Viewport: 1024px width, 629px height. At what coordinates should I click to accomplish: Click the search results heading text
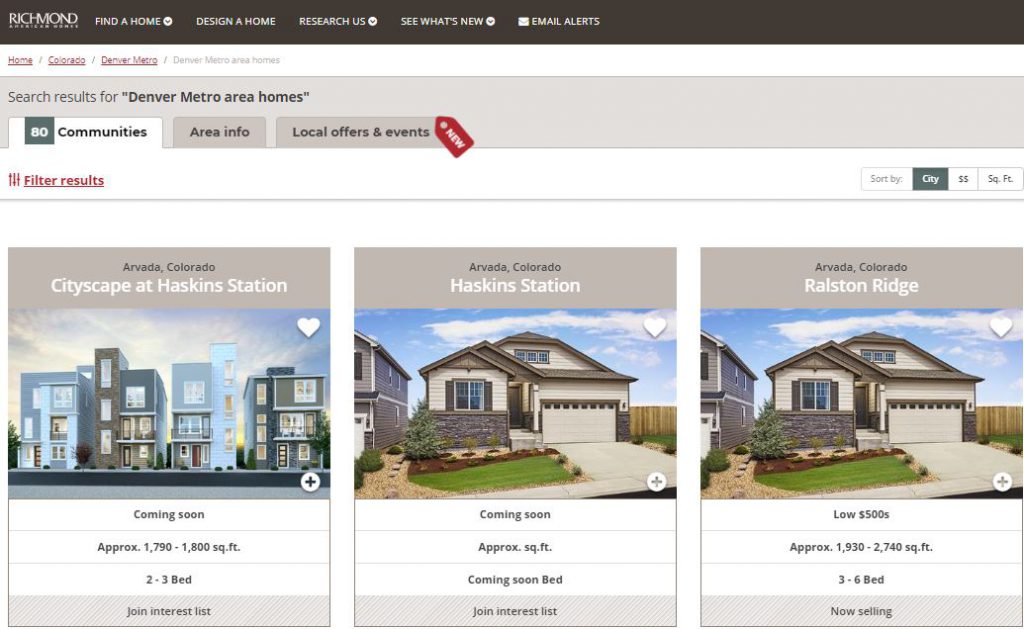[x=159, y=97]
